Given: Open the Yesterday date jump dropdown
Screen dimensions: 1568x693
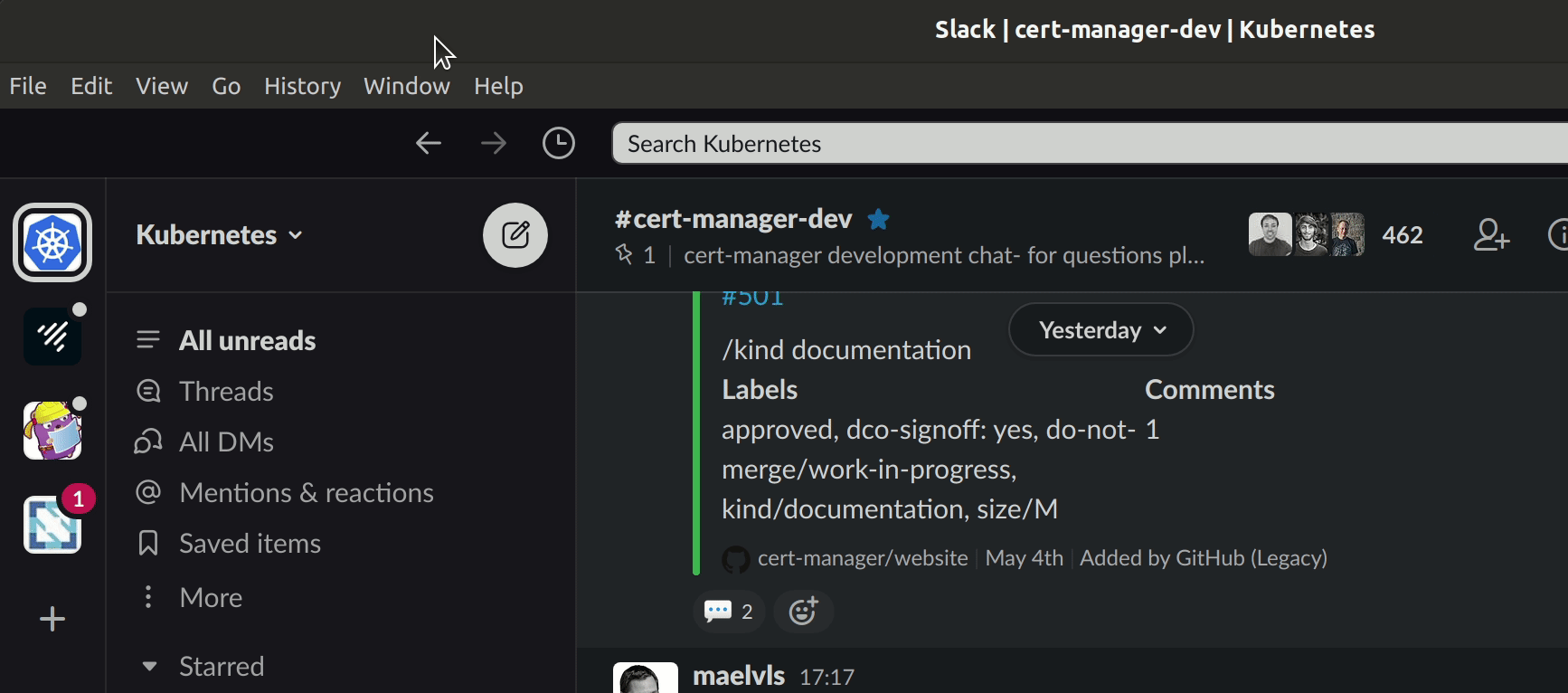Looking at the screenshot, I should point(1100,330).
